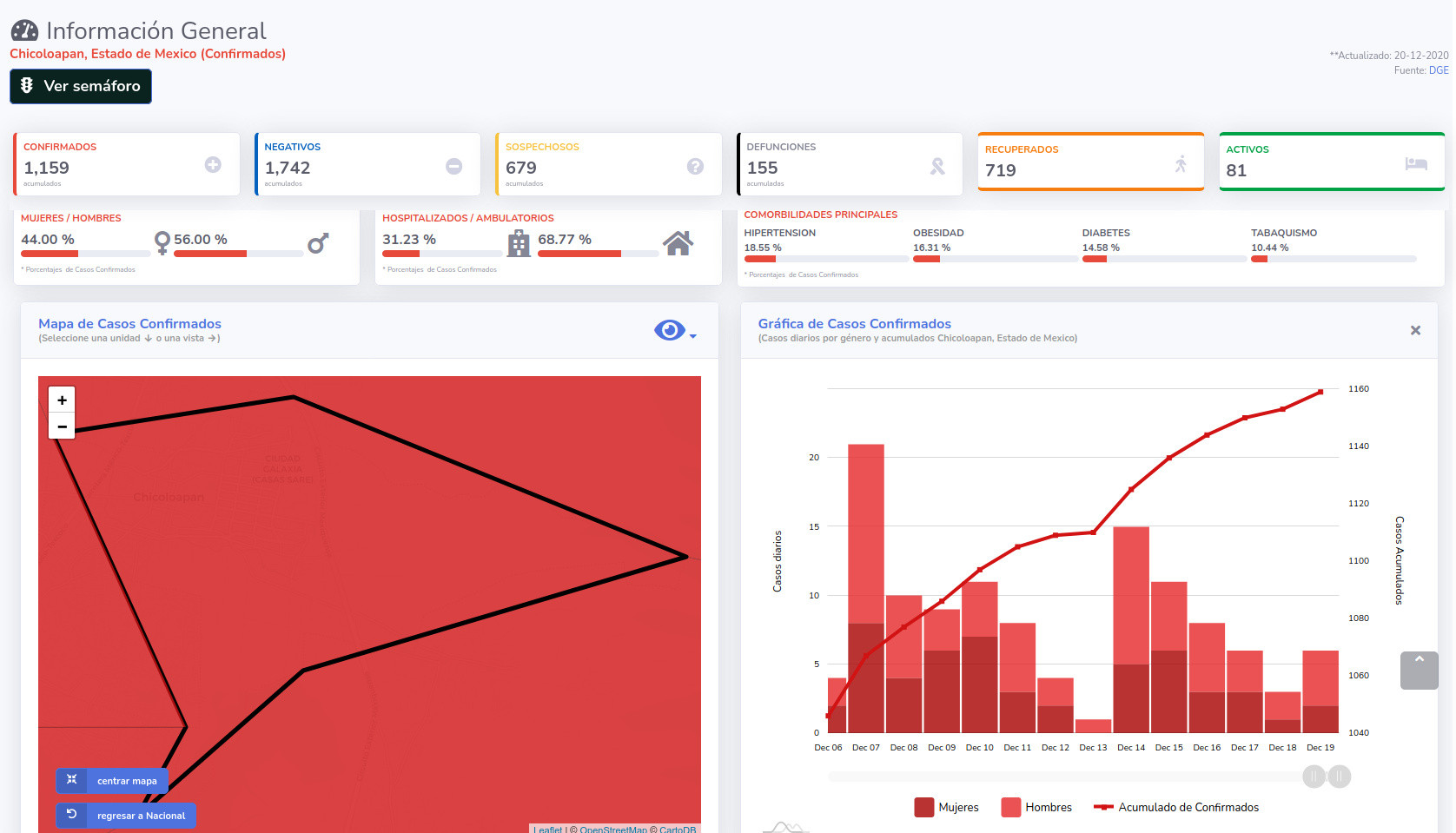Click the Dec 07 bar in the chart
This screenshot has width=1456, height=833.
pyautogui.click(x=866, y=589)
